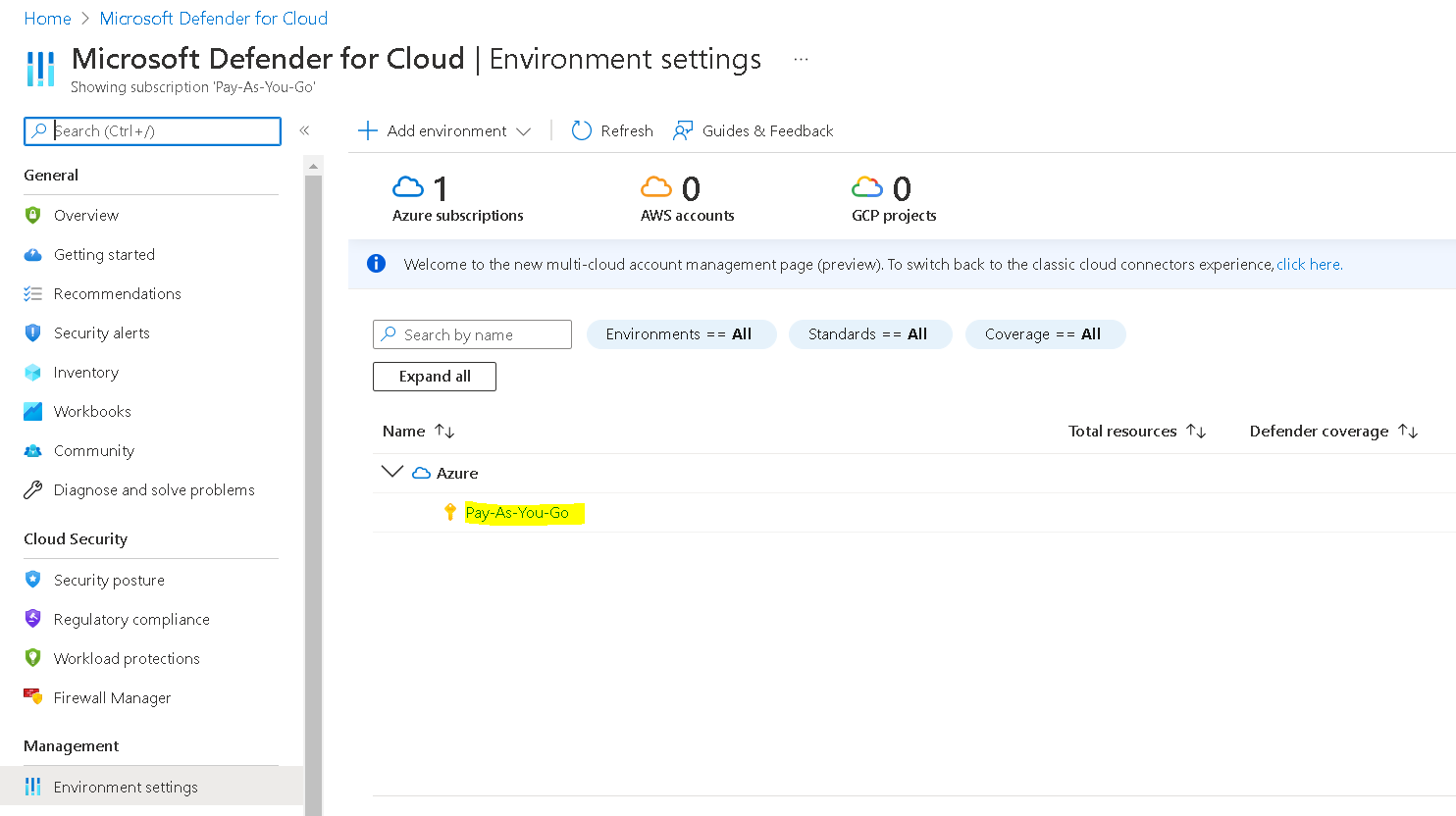Open the Pay-As-You-Go subscription link
This screenshot has height=816, width=1456.
point(517,512)
